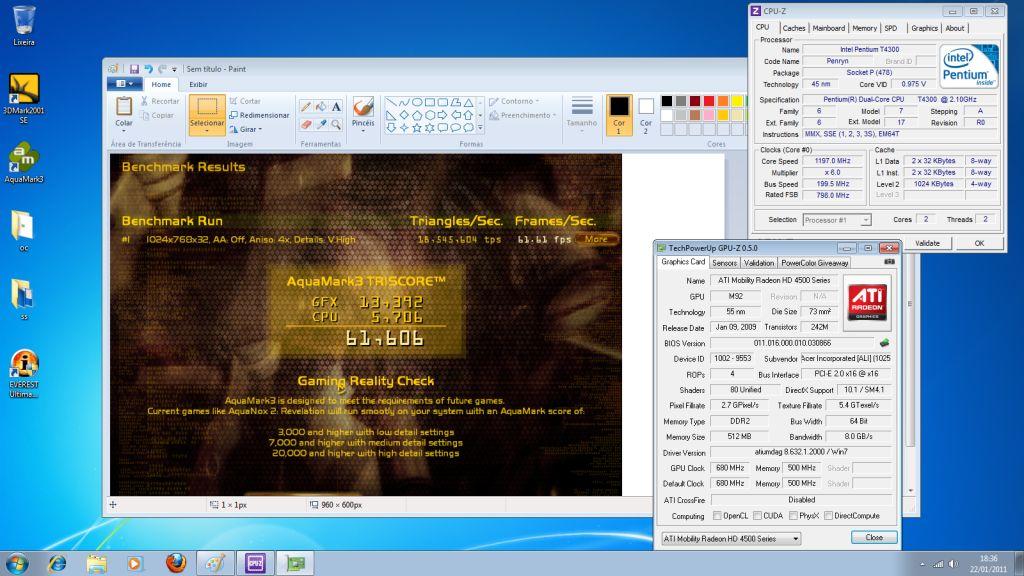Enable CUDA checkbox in GPU-Z
Screen dimensions: 1024x576
758,516
